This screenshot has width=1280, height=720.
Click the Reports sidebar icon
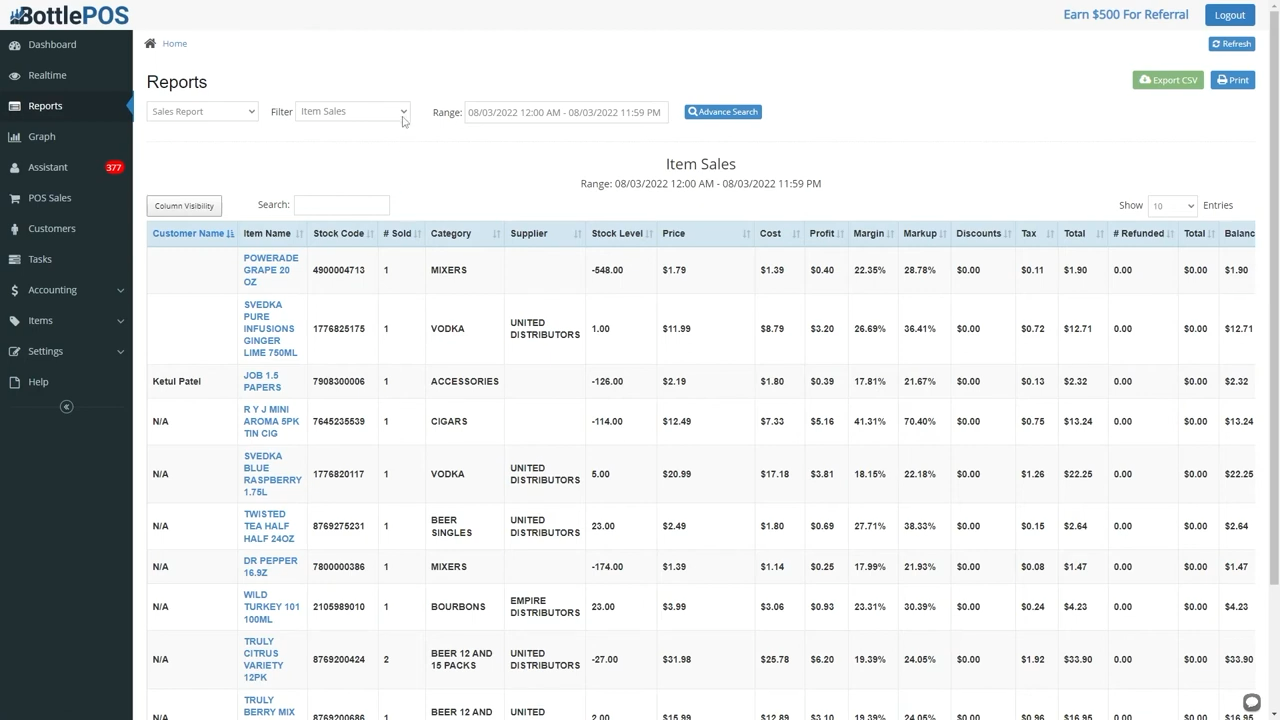click(x=14, y=106)
